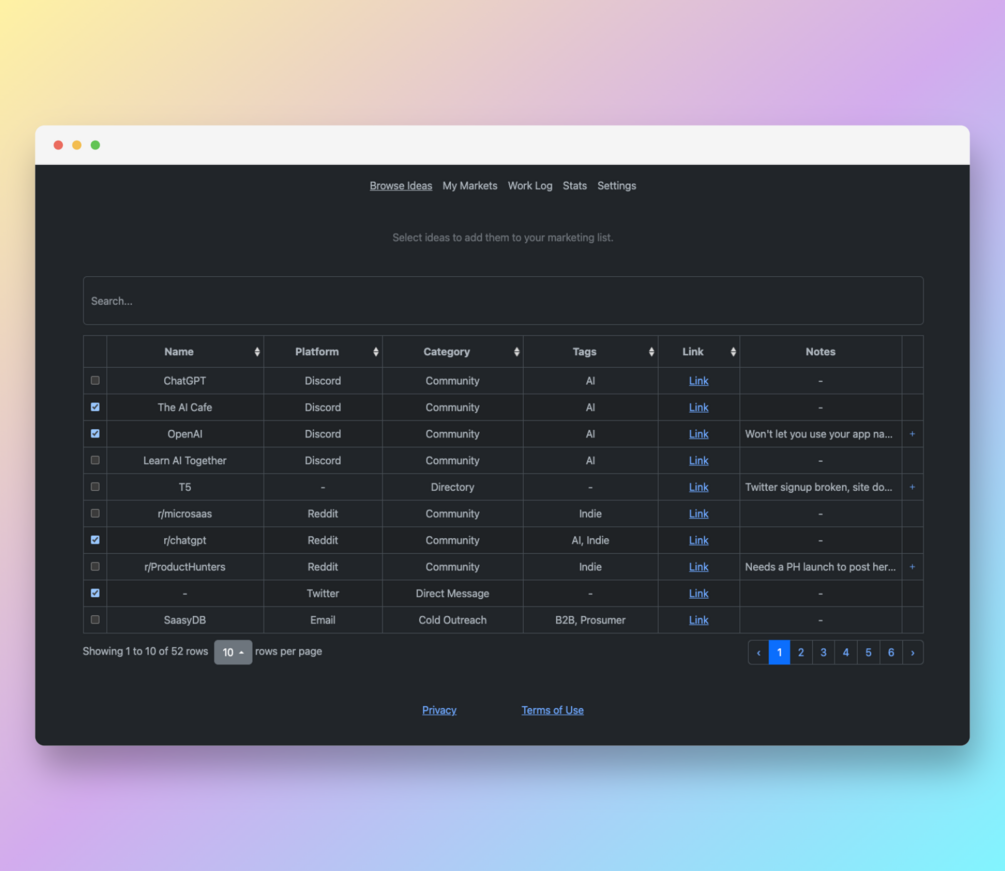Image resolution: width=1005 pixels, height=871 pixels.
Task: Uncheck the r/chatgpt row checkbox
Action: click(x=95, y=540)
